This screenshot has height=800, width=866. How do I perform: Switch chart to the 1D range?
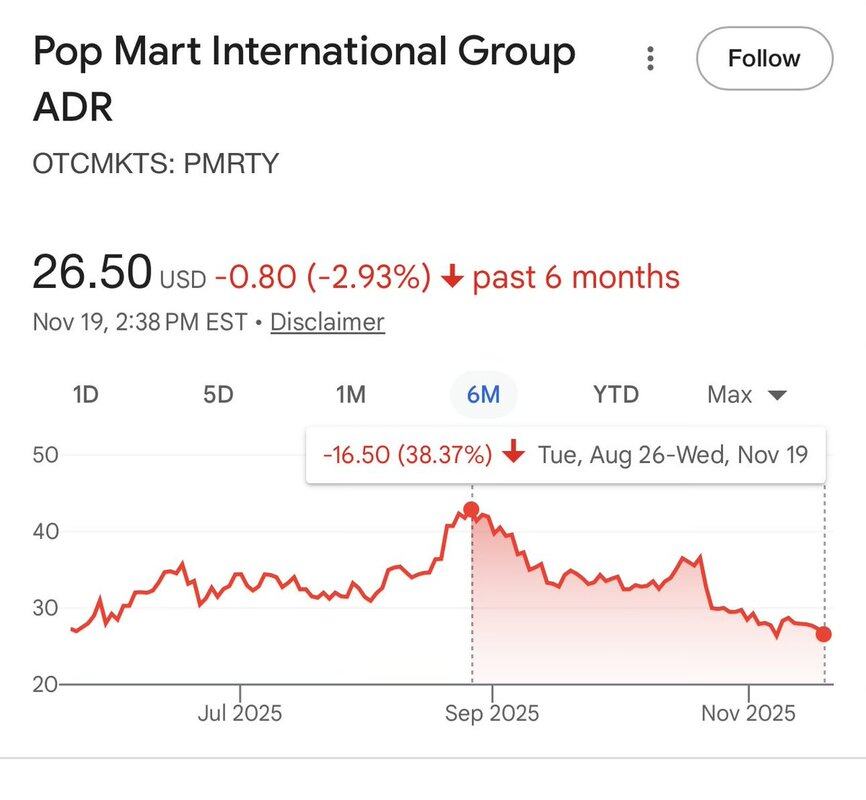tap(86, 395)
